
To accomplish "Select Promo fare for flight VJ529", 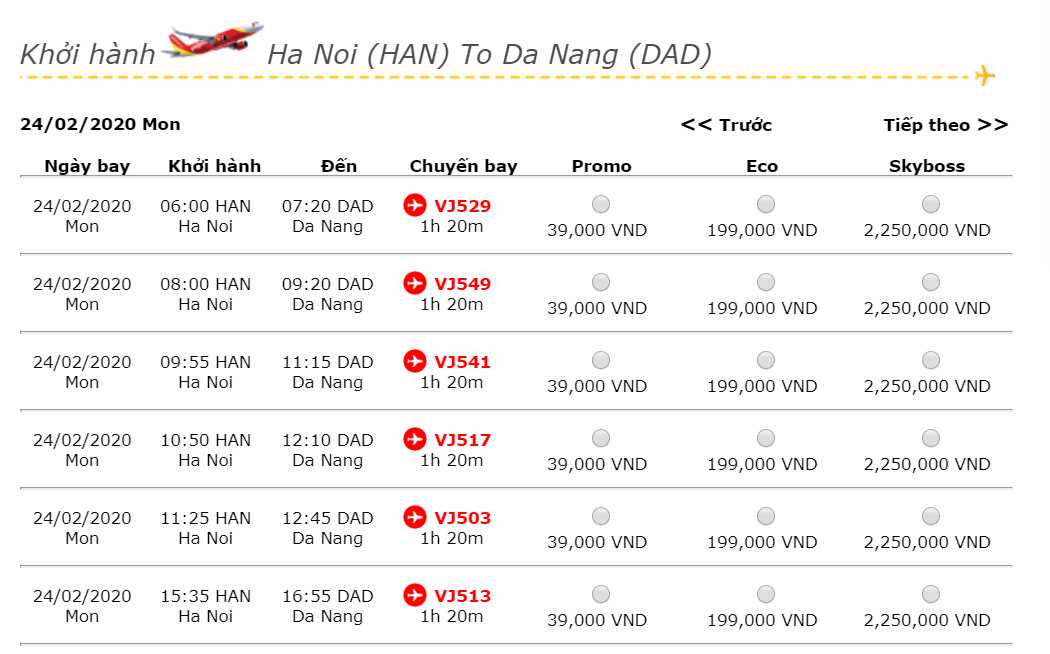I will pos(601,204).
